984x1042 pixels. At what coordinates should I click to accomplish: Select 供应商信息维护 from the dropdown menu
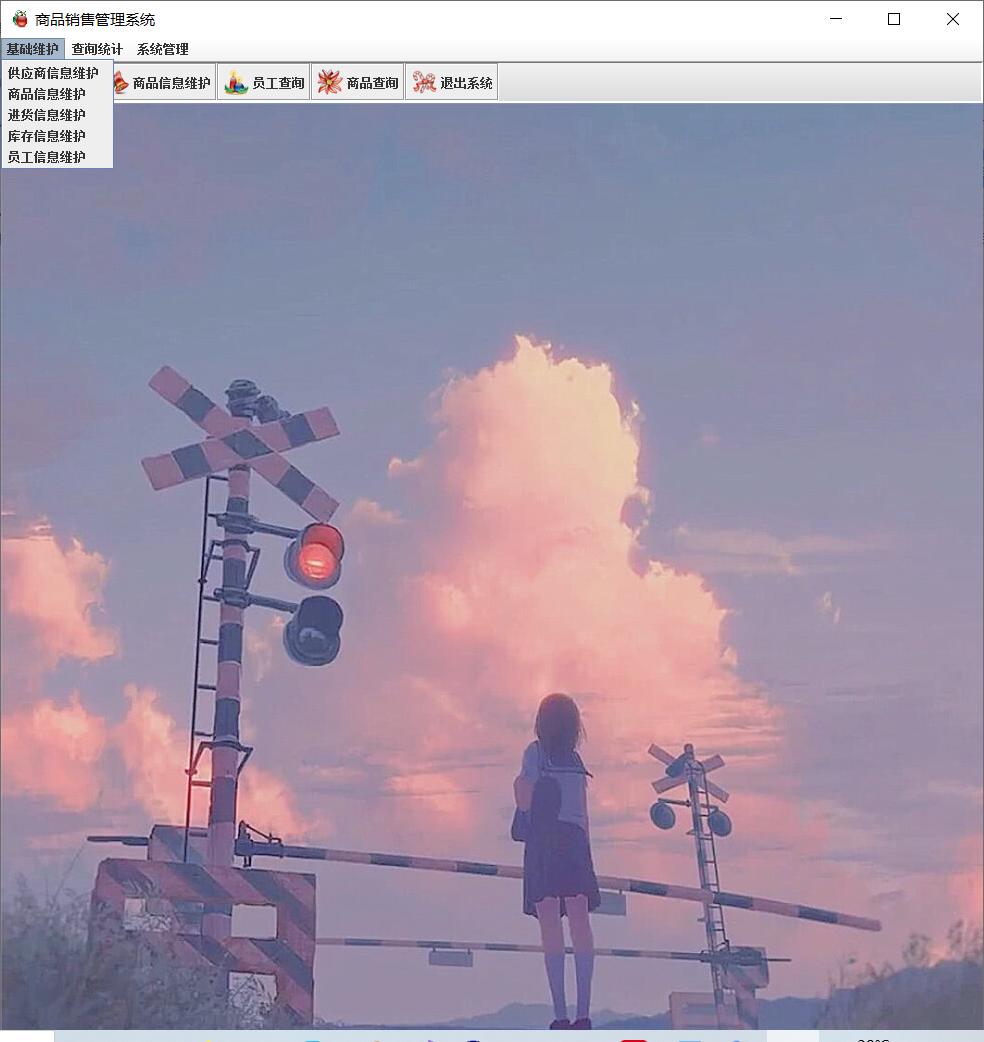[x=57, y=73]
